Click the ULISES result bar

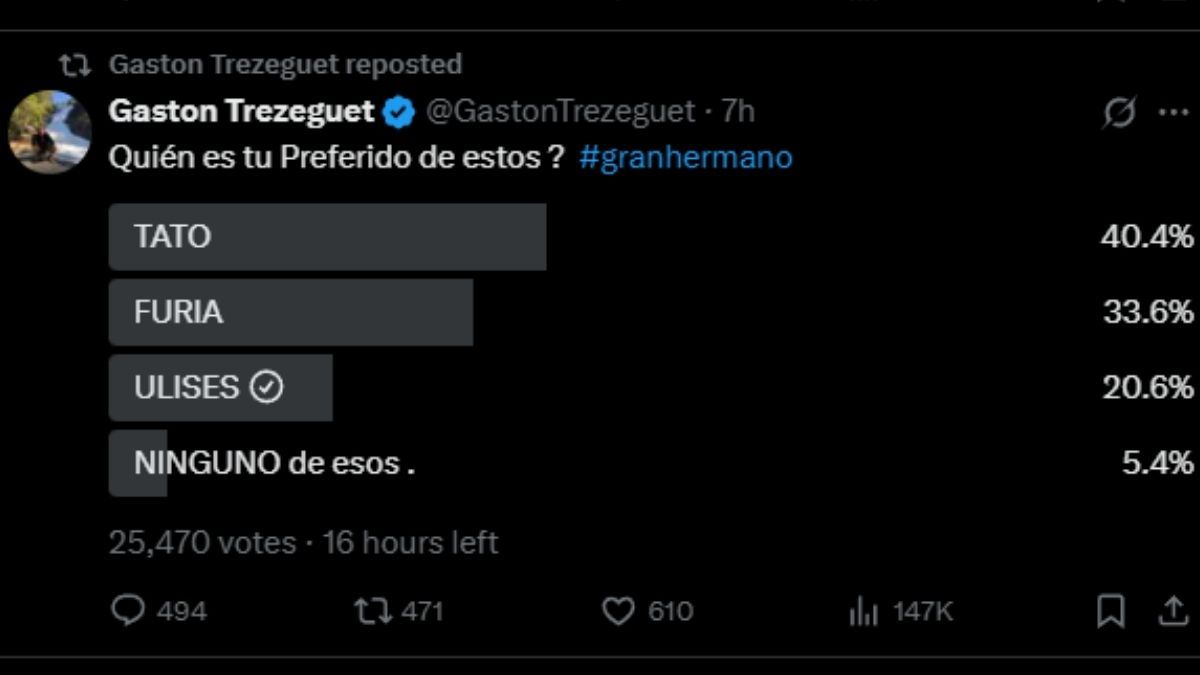220,388
